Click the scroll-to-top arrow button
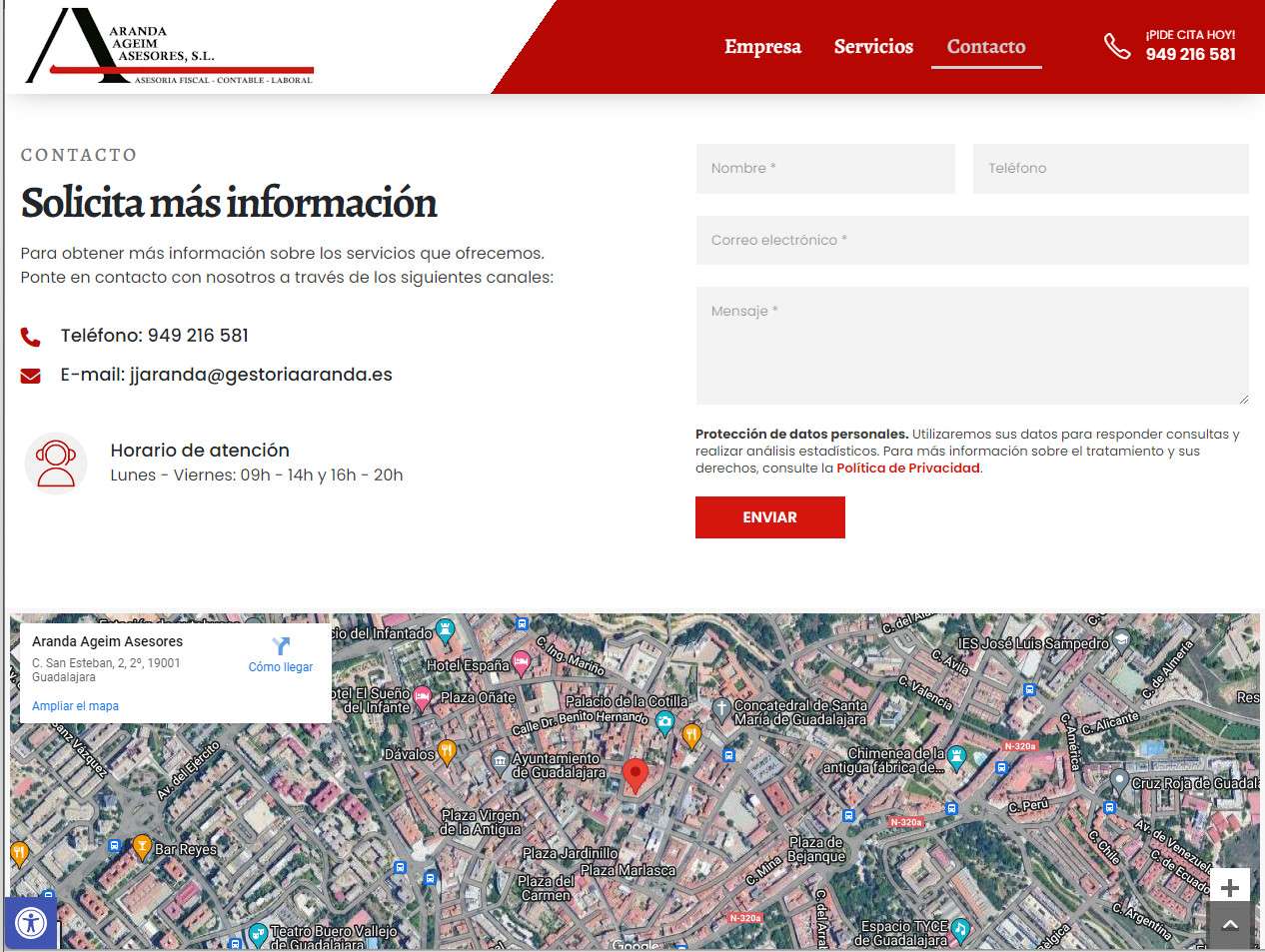Image resolution: width=1265 pixels, height=952 pixels. coord(1230,925)
